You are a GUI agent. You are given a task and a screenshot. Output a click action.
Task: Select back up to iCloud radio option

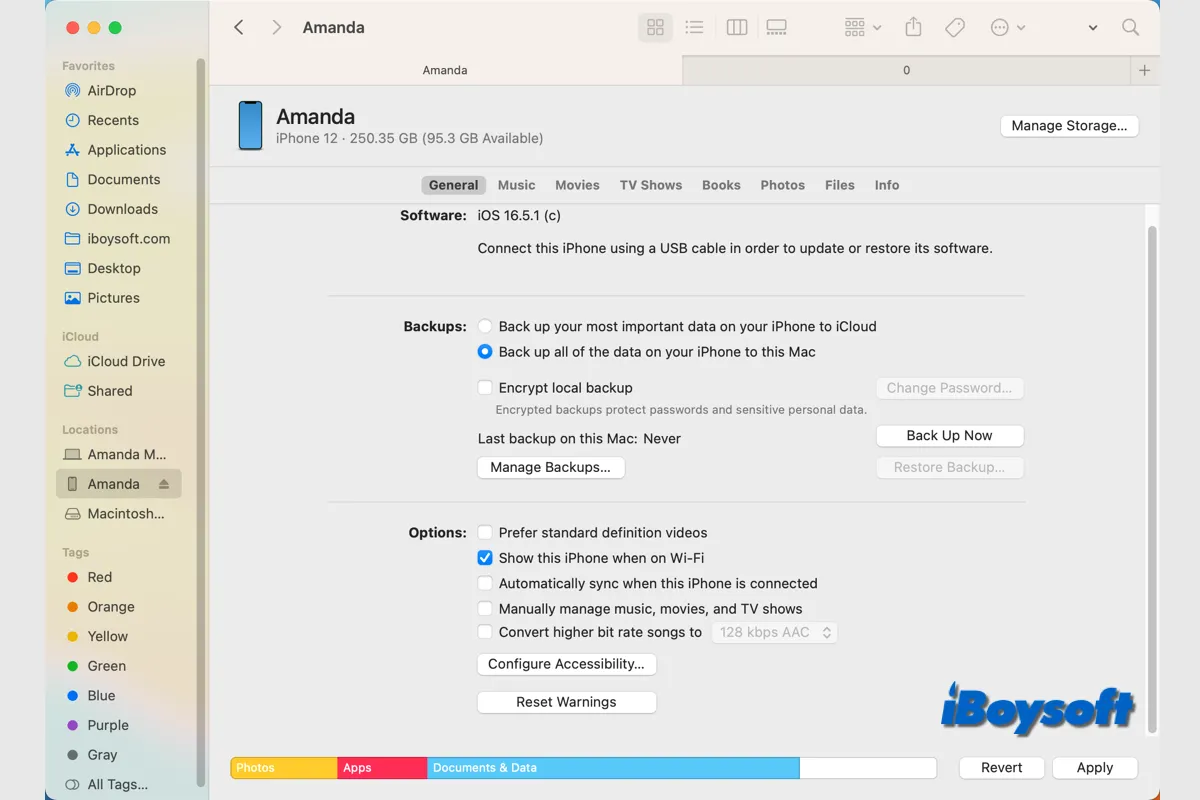pyautogui.click(x=485, y=326)
